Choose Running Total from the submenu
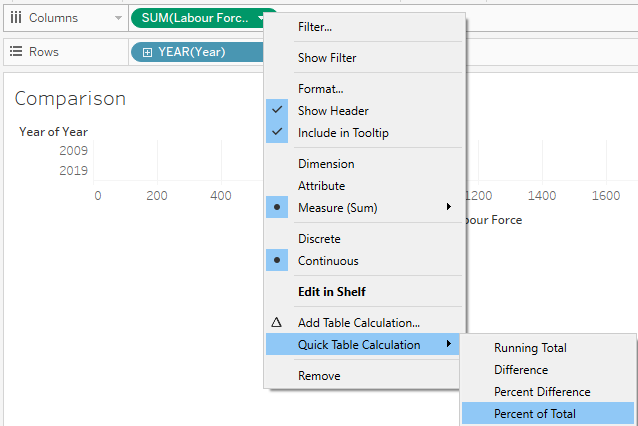Screen dimensions: 638x426 [530, 348]
